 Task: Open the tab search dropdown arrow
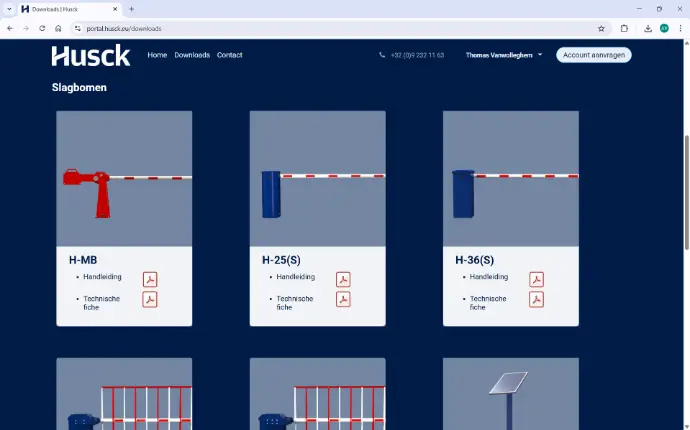click(x=8, y=8)
